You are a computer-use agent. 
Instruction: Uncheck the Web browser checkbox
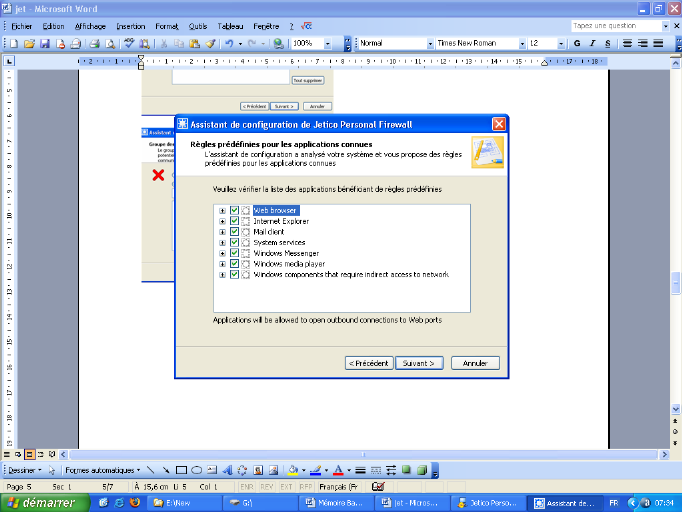tap(234, 211)
